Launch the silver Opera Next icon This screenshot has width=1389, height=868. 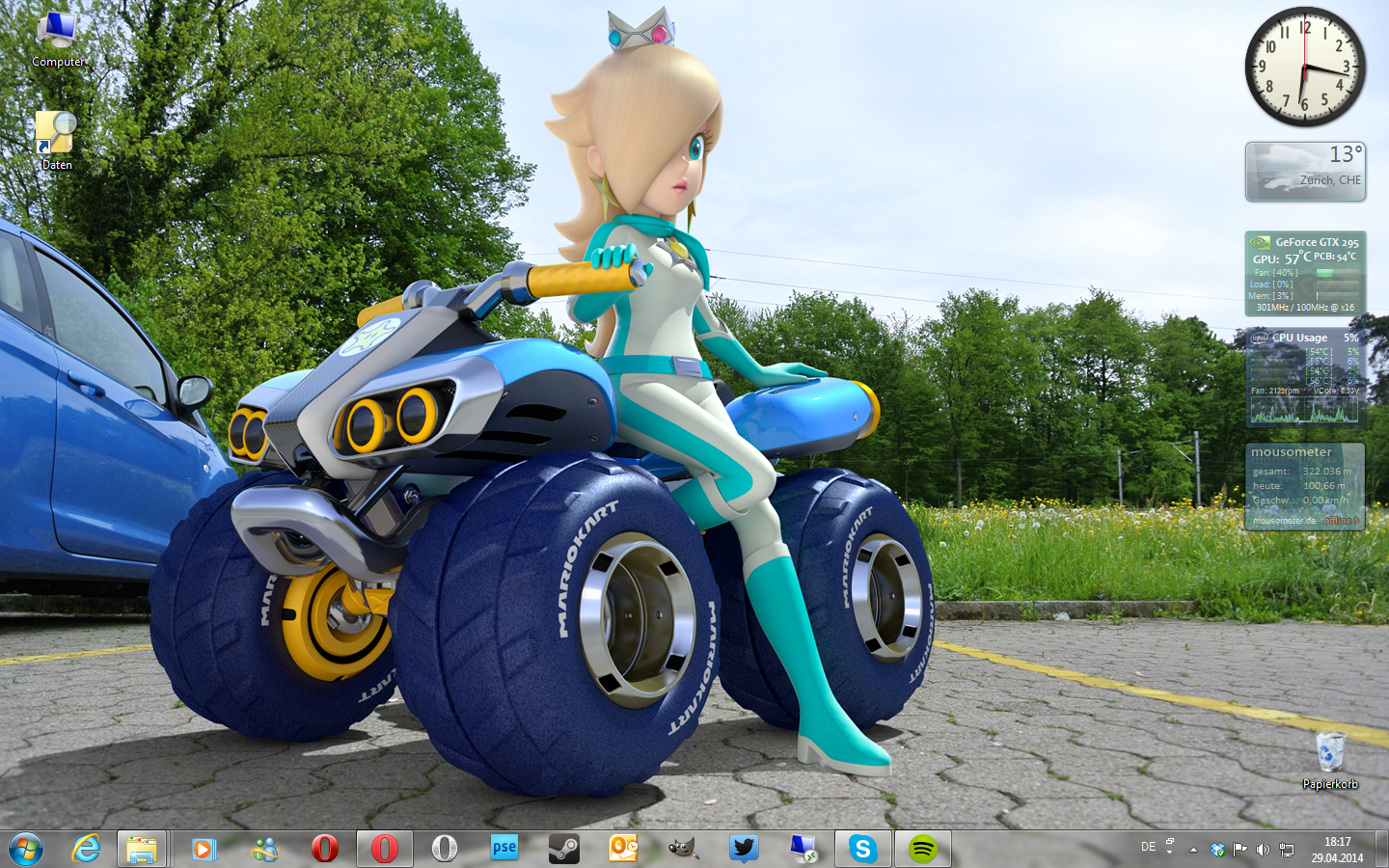point(444,849)
